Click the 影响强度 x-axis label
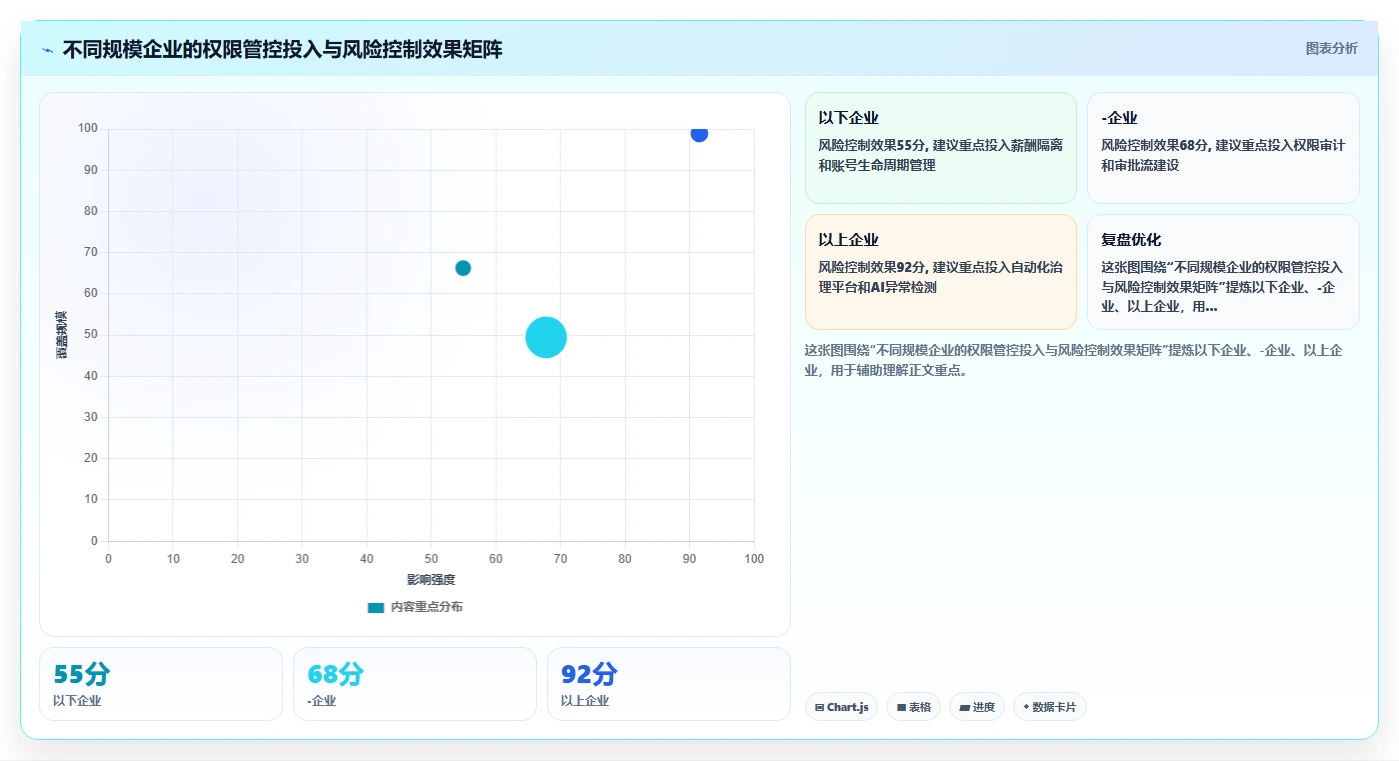The image size is (1399, 761). (431, 580)
